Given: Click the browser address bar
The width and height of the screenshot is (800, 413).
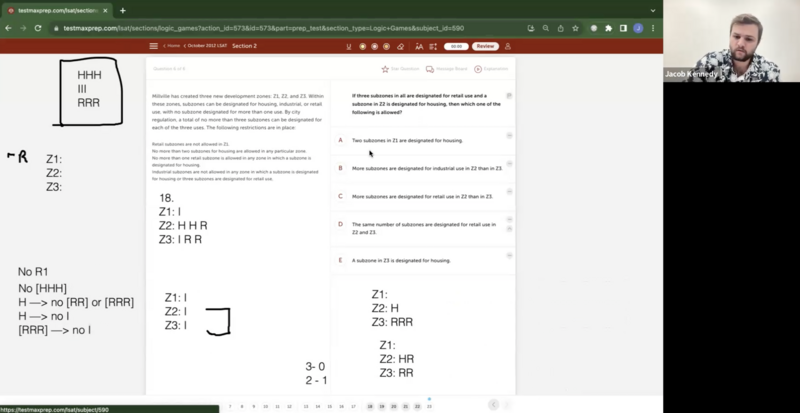Looking at the screenshot, I should click(300, 27).
